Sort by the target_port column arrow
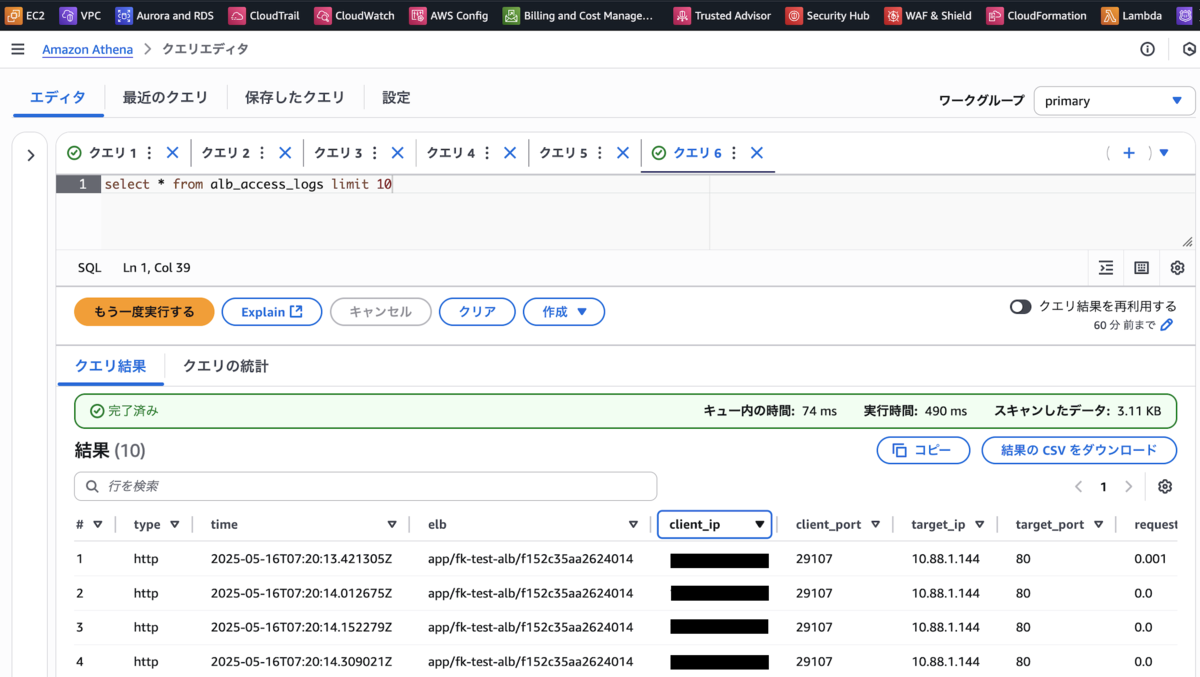 point(1098,525)
